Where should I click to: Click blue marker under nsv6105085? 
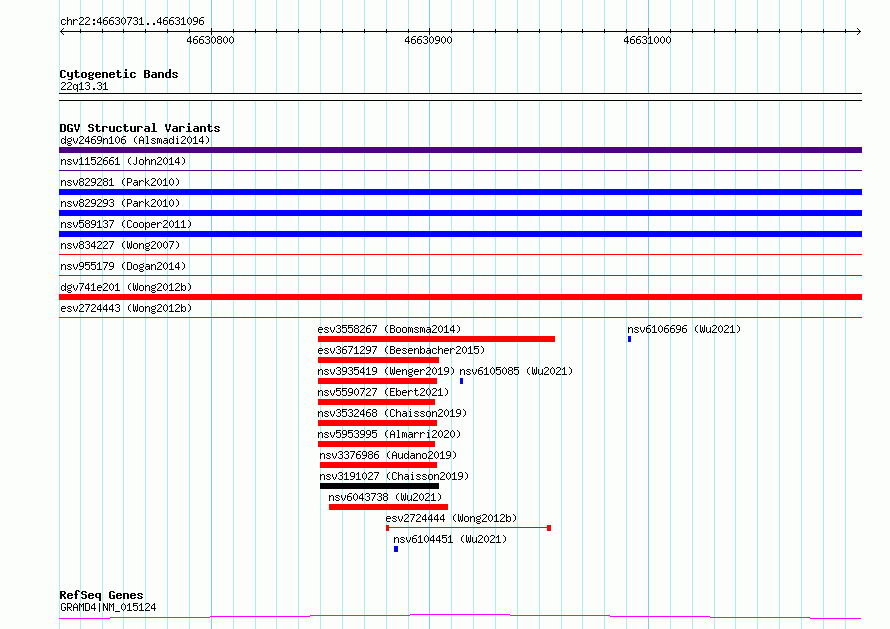[461, 381]
